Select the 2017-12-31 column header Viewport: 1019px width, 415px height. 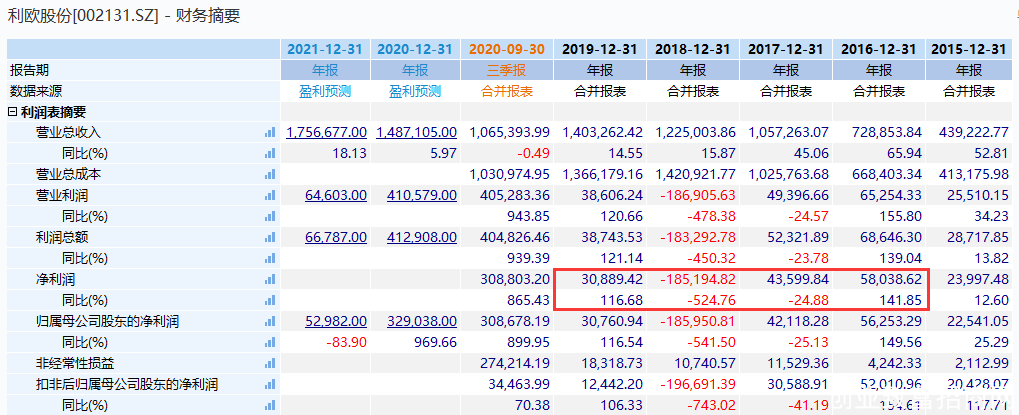pos(786,49)
